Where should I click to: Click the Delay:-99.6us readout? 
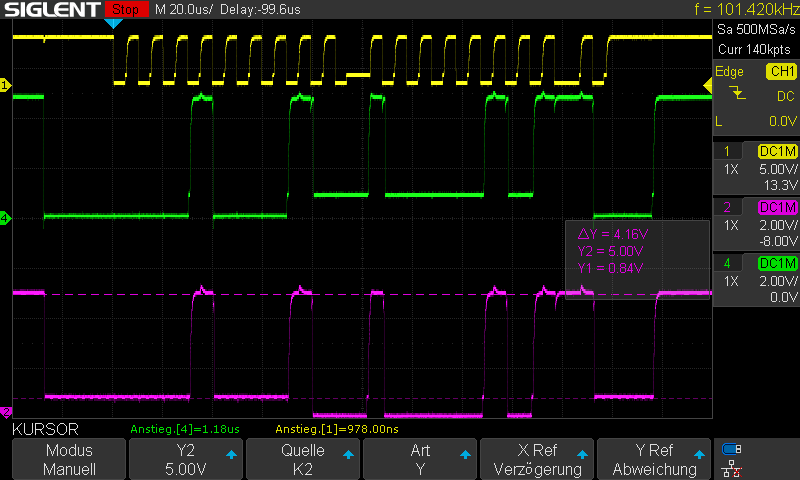click(260, 9)
